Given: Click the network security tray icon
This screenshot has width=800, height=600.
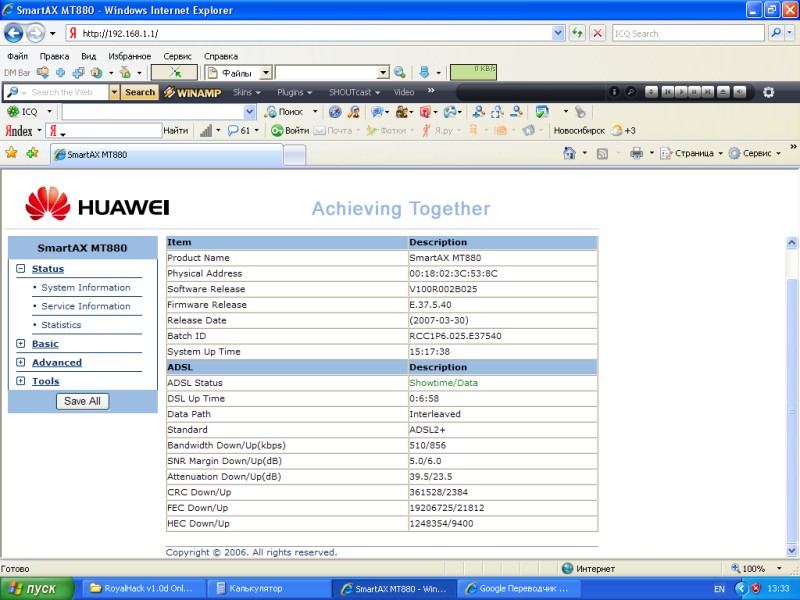Looking at the screenshot, I should pyautogui.click(x=756, y=588).
